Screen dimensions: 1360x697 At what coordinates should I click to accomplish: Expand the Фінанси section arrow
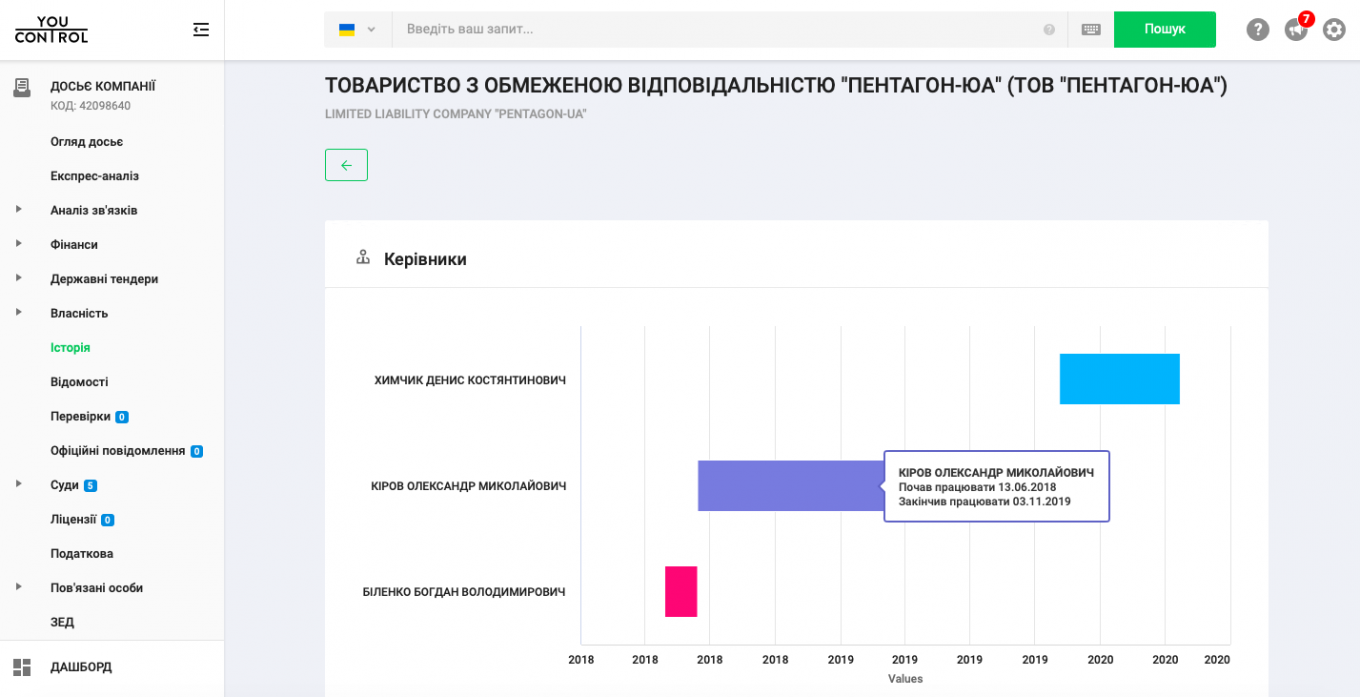[x=19, y=244]
